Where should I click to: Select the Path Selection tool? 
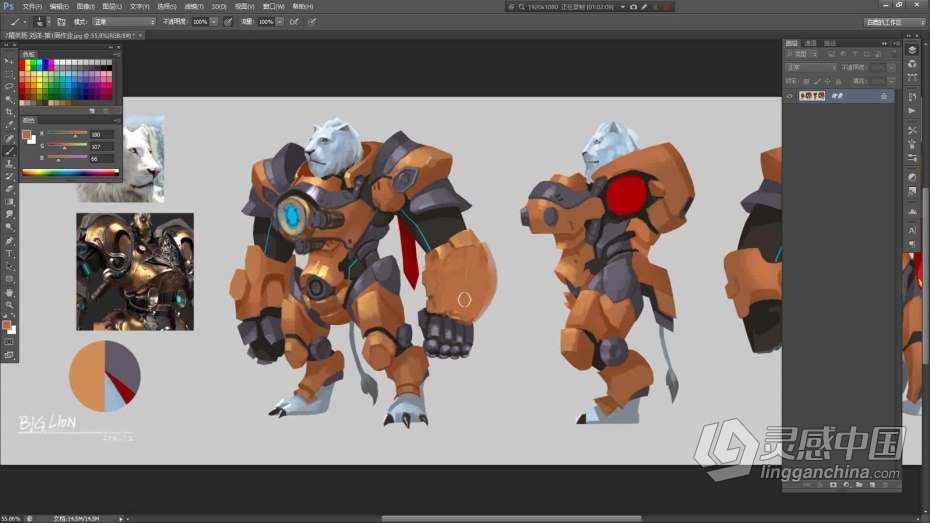(8, 266)
